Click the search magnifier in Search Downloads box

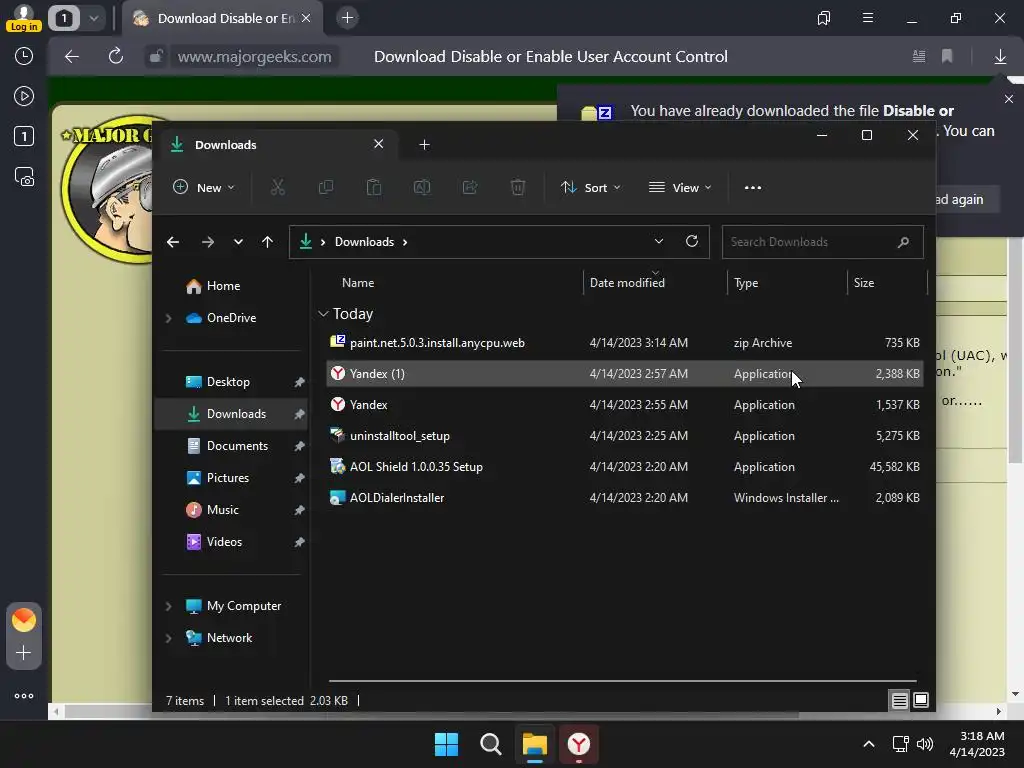[903, 242]
